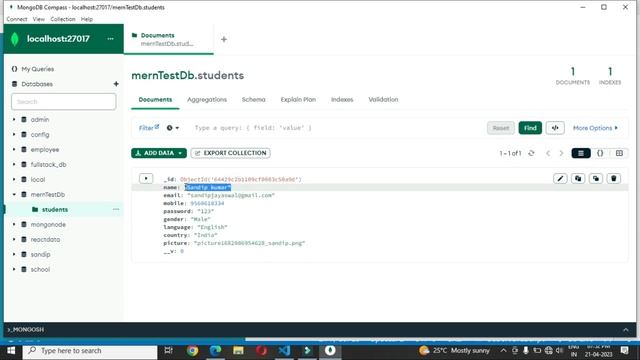Open the Filter documentation link
Image resolution: width=640 pixels, height=360 pixels.
[x=149, y=128]
